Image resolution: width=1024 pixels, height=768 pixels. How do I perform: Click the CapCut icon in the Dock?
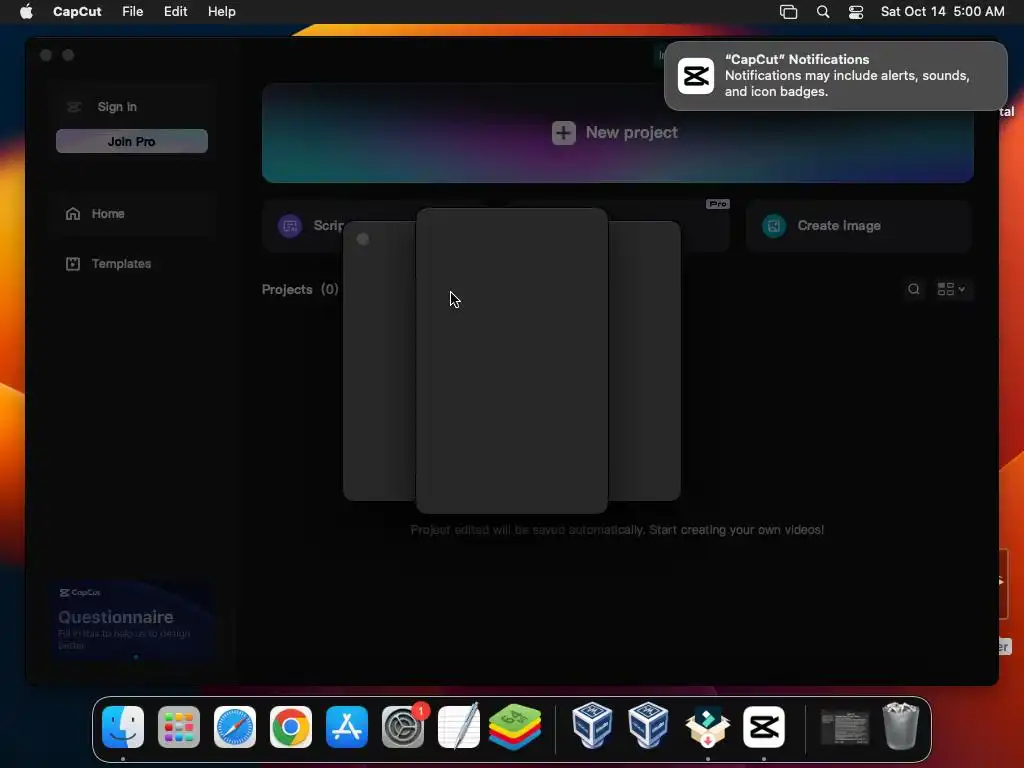click(x=764, y=727)
